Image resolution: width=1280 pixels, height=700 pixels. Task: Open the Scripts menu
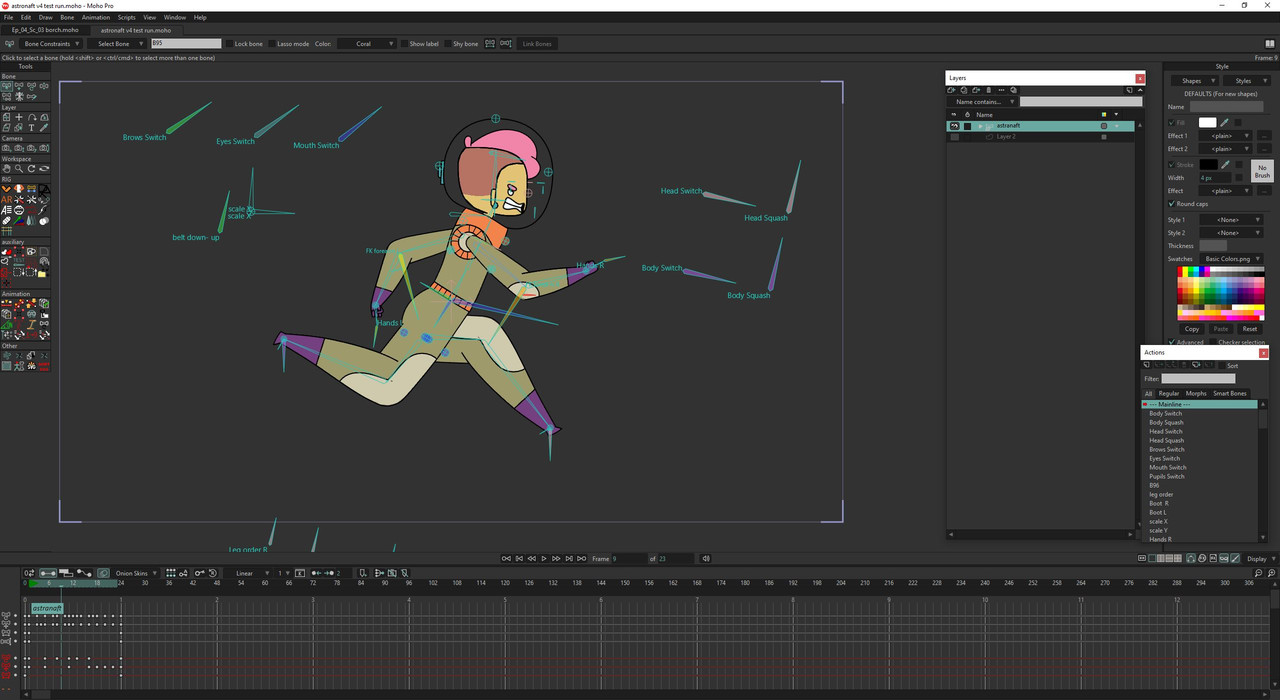tap(127, 17)
